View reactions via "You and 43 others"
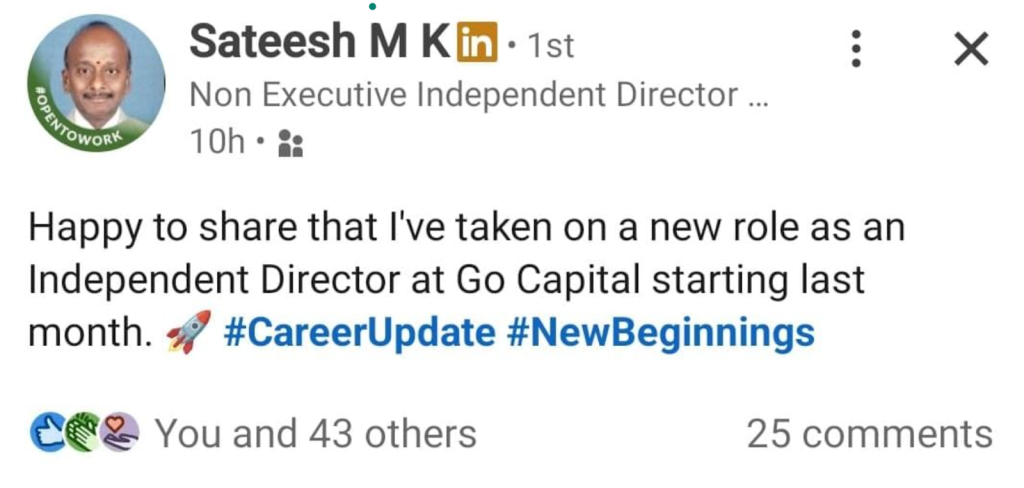The height and width of the screenshot is (488, 1024). (316, 434)
